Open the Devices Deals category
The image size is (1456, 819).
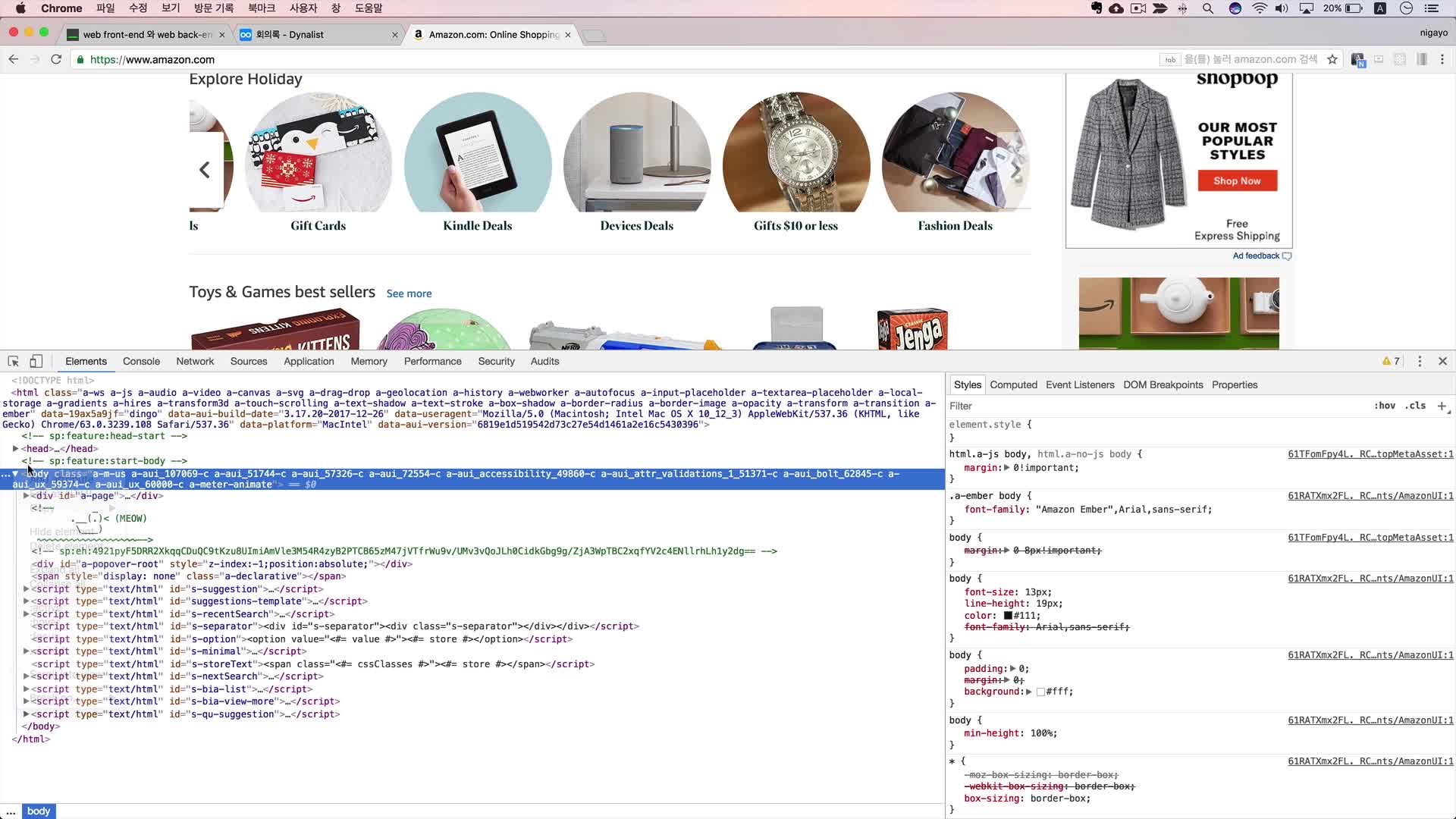coord(637,163)
